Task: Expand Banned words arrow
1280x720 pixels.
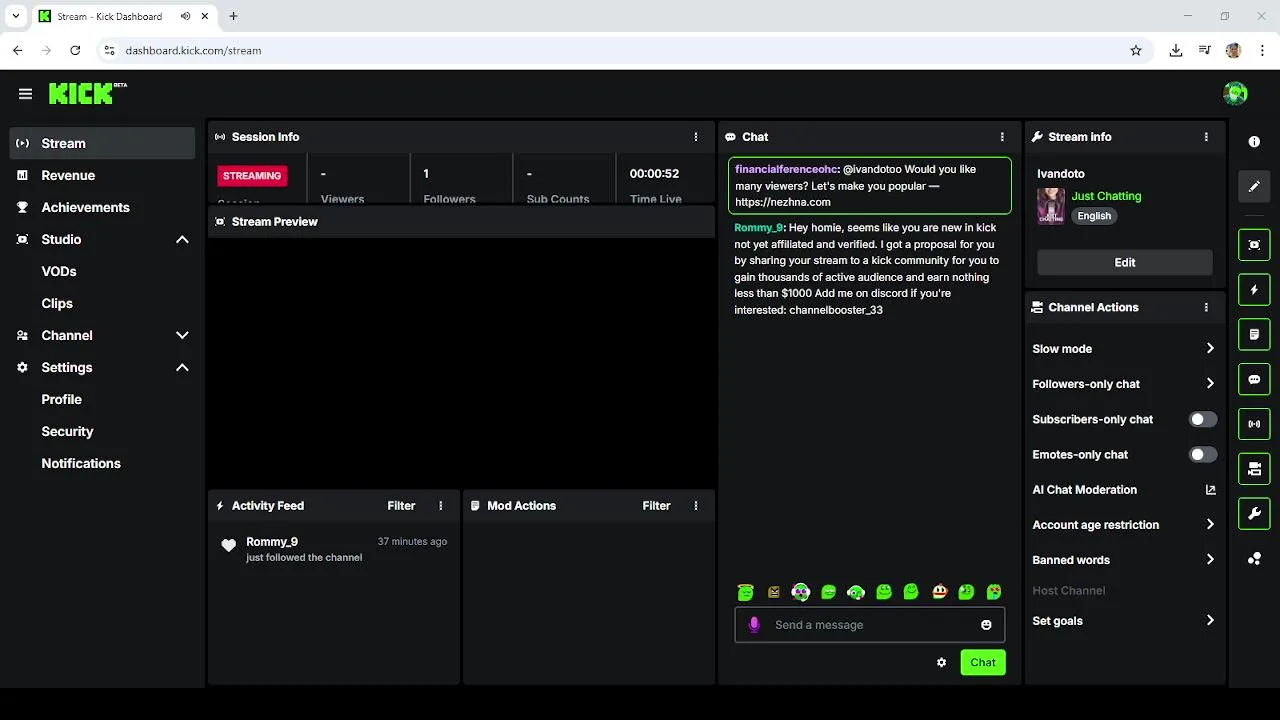Action: coord(1210,560)
